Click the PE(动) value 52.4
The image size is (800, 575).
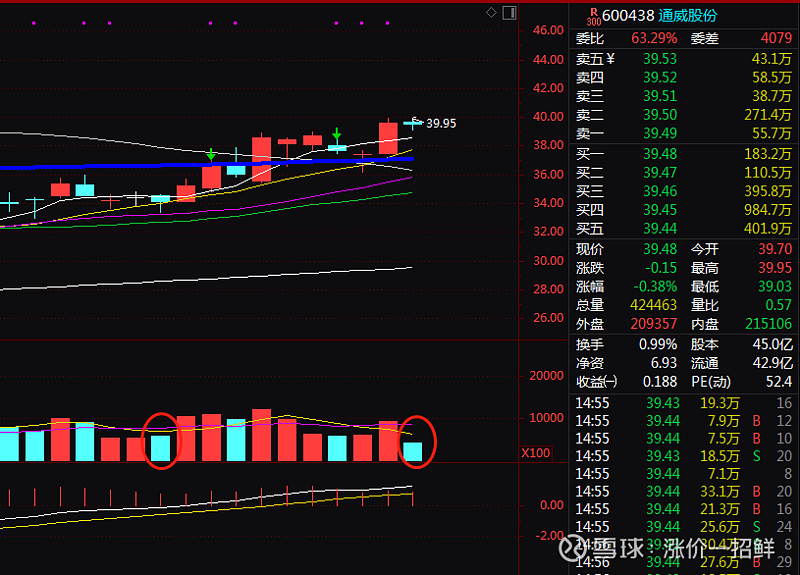(x=779, y=382)
